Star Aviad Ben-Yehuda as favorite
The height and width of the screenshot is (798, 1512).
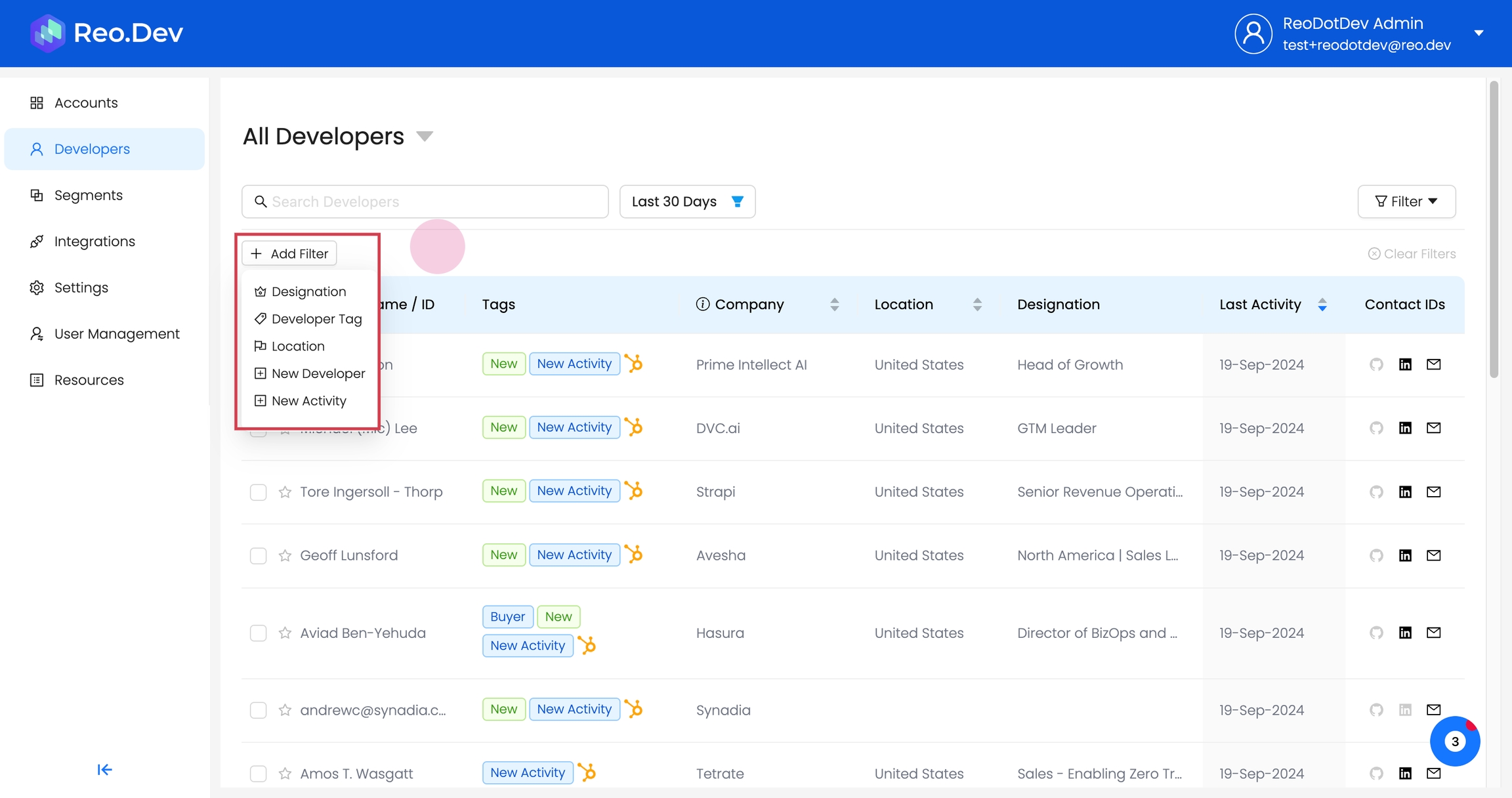point(285,633)
